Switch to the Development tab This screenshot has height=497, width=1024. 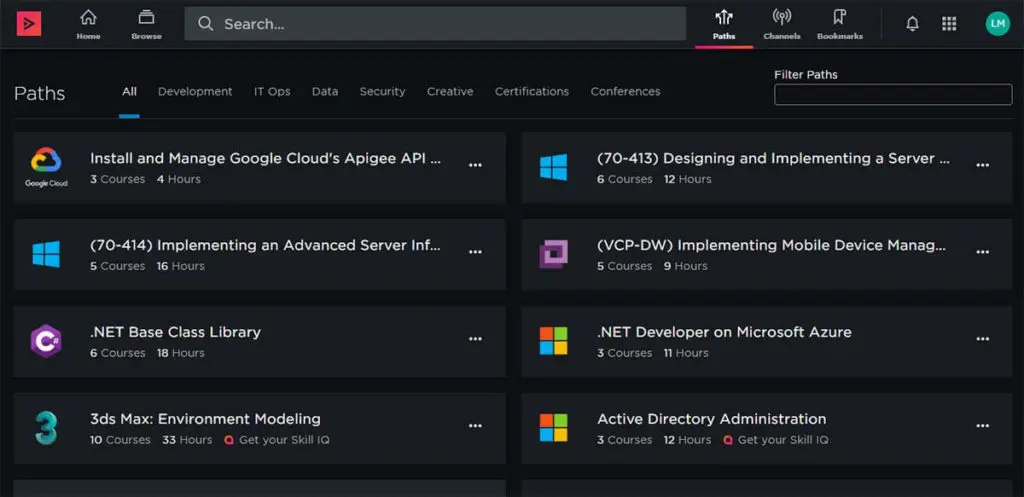coord(195,91)
